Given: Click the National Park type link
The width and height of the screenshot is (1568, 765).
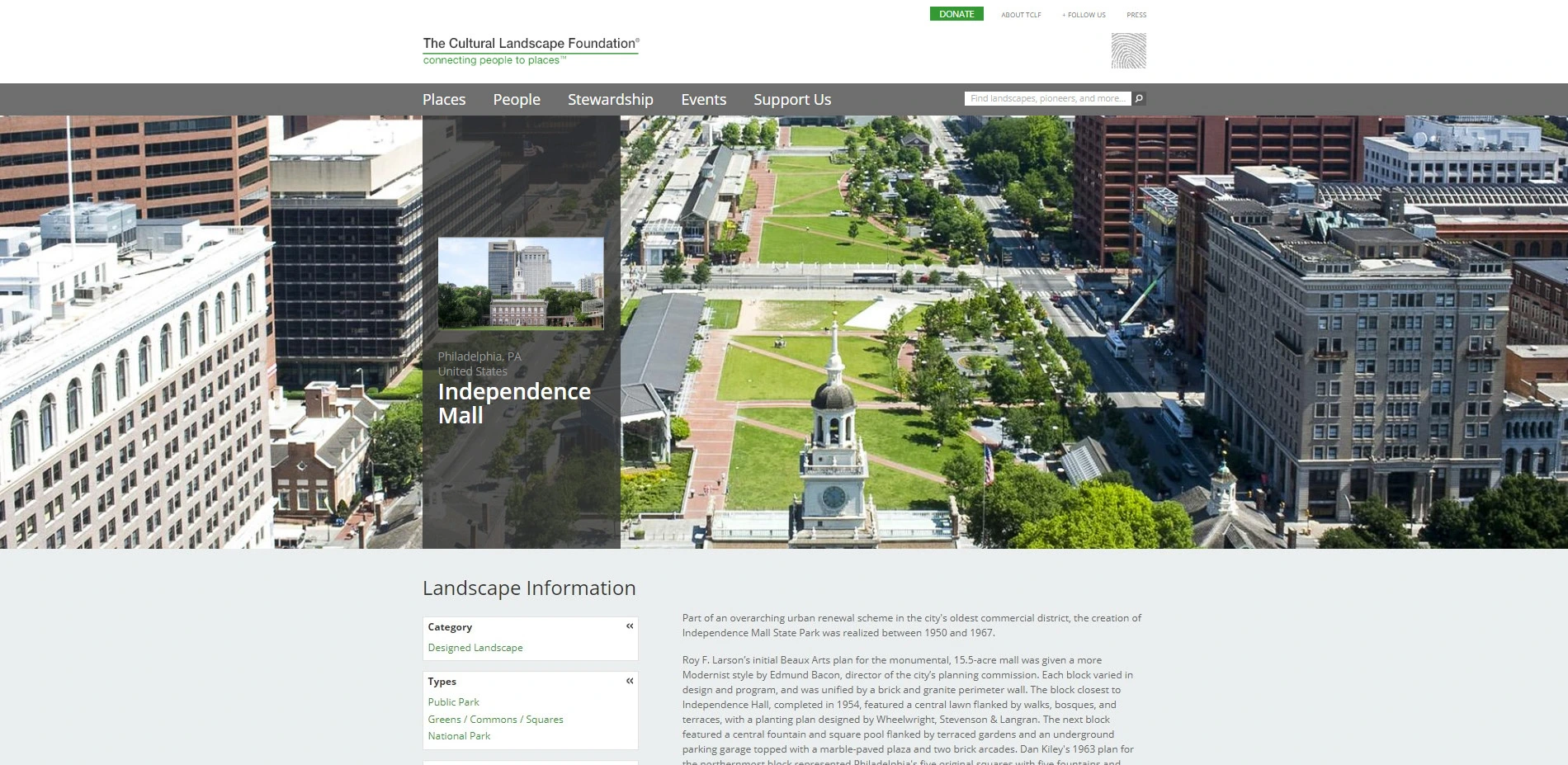Looking at the screenshot, I should coord(459,736).
